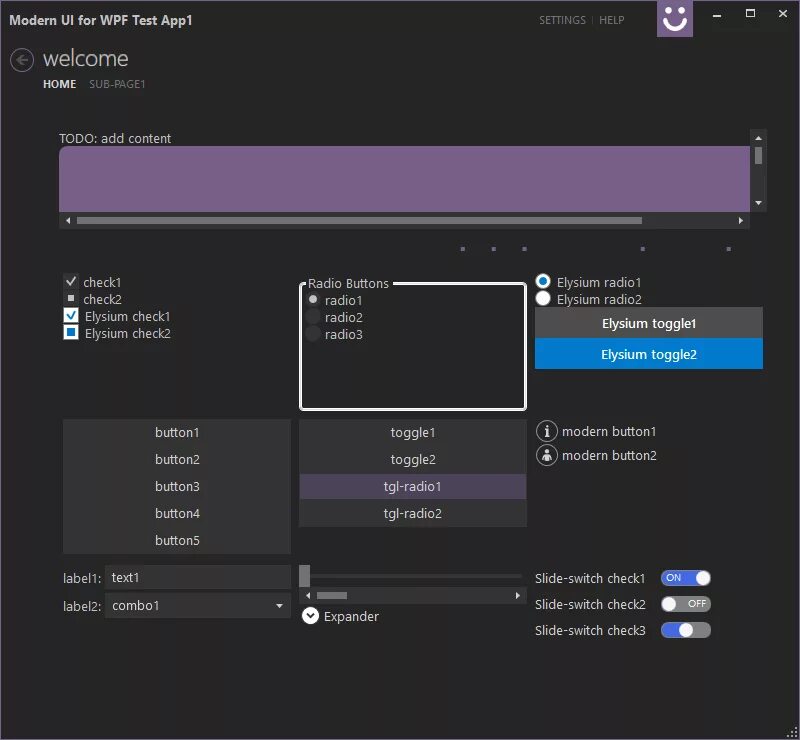The height and width of the screenshot is (740, 800).
Task: Click button4
Action: [177, 513]
